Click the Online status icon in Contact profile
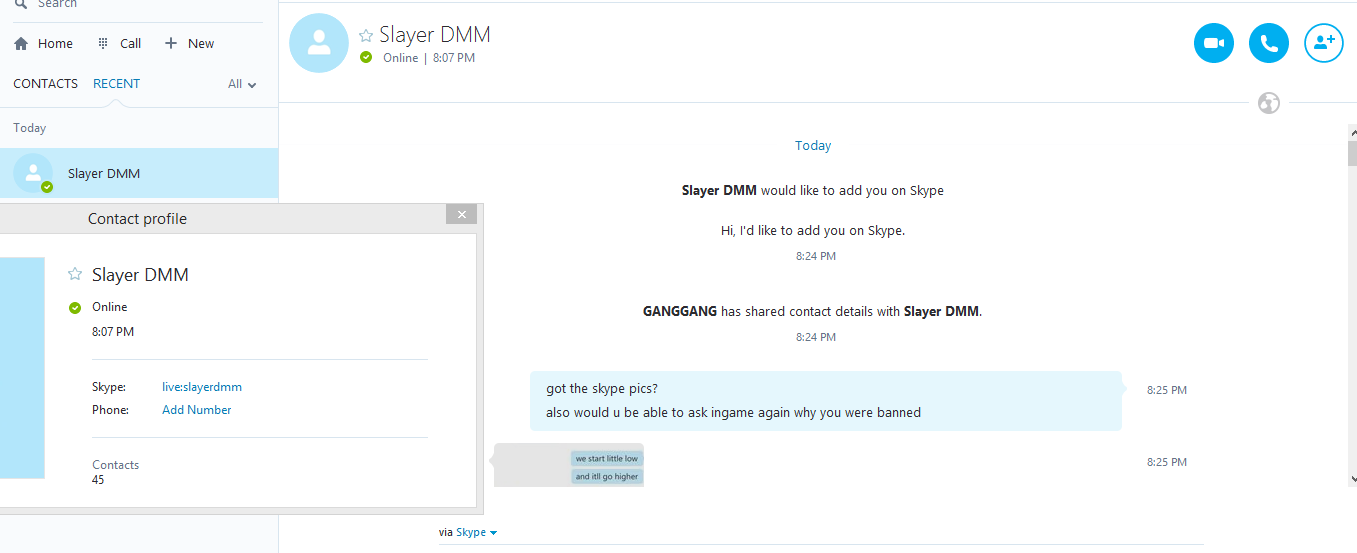This screenshot has height=553, width=1357. tap(75, 308)
